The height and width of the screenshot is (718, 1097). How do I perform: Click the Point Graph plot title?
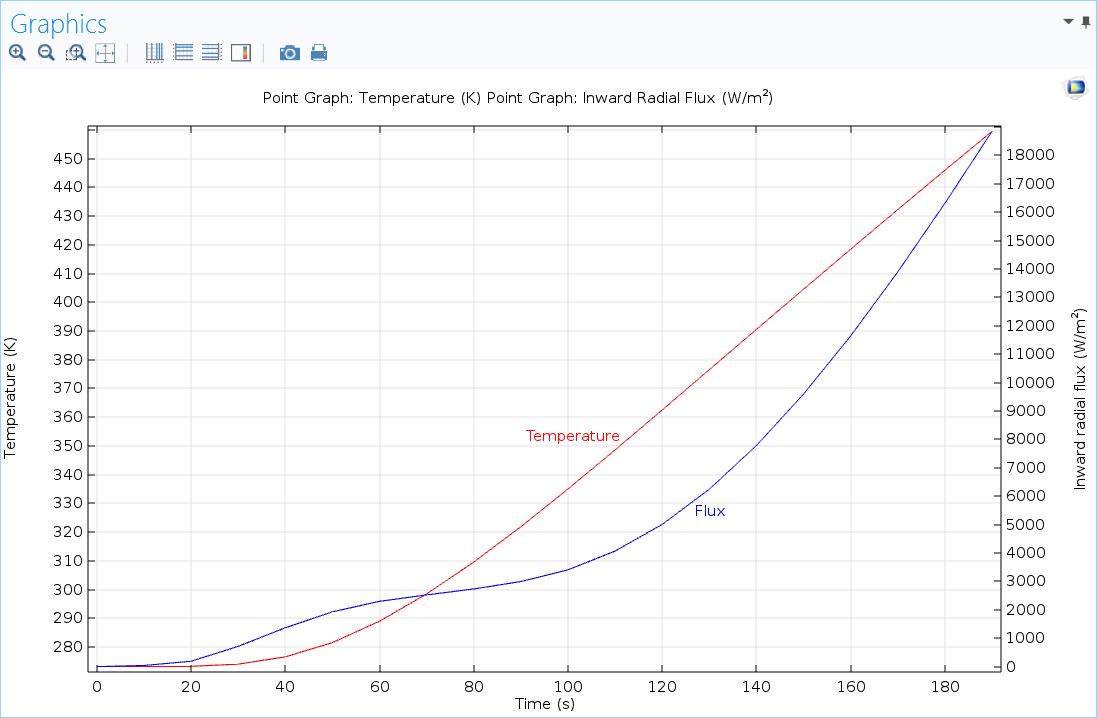(x=517, y=98)
